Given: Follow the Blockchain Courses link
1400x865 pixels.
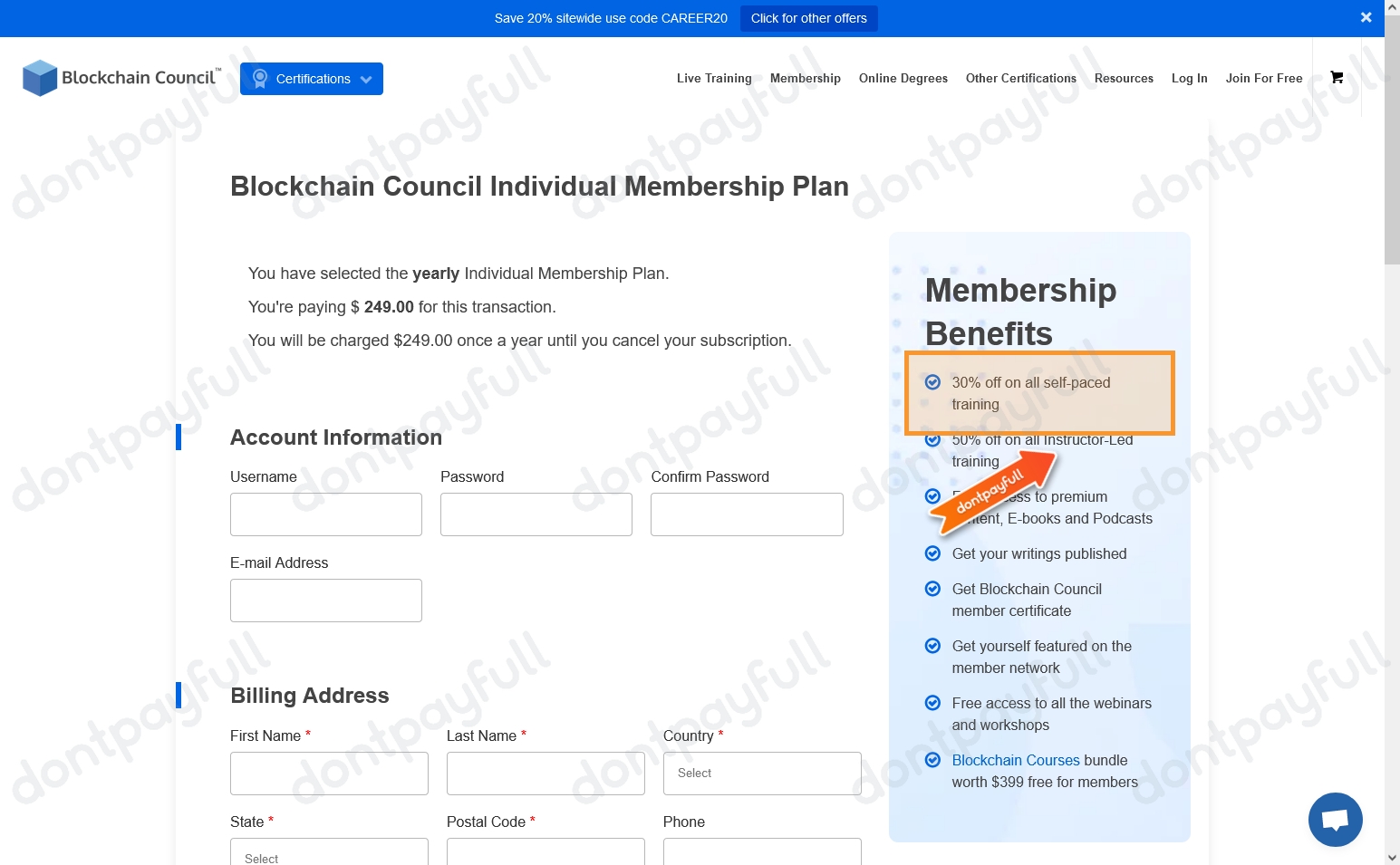Looking at the screenshot, I should [1015, 760].
